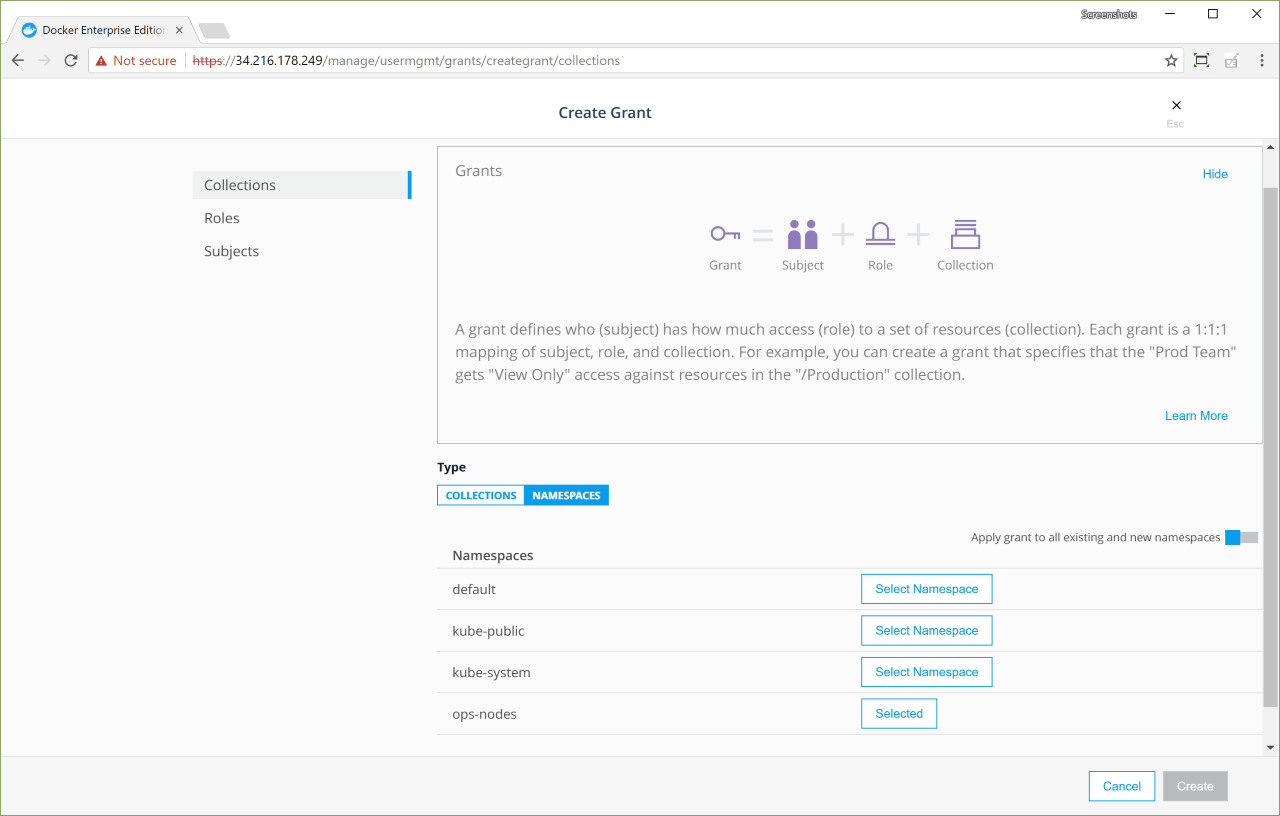This screenshot has height=816, width=1280.
Task: Open the Learn More link
Action: pos(1196,416)
